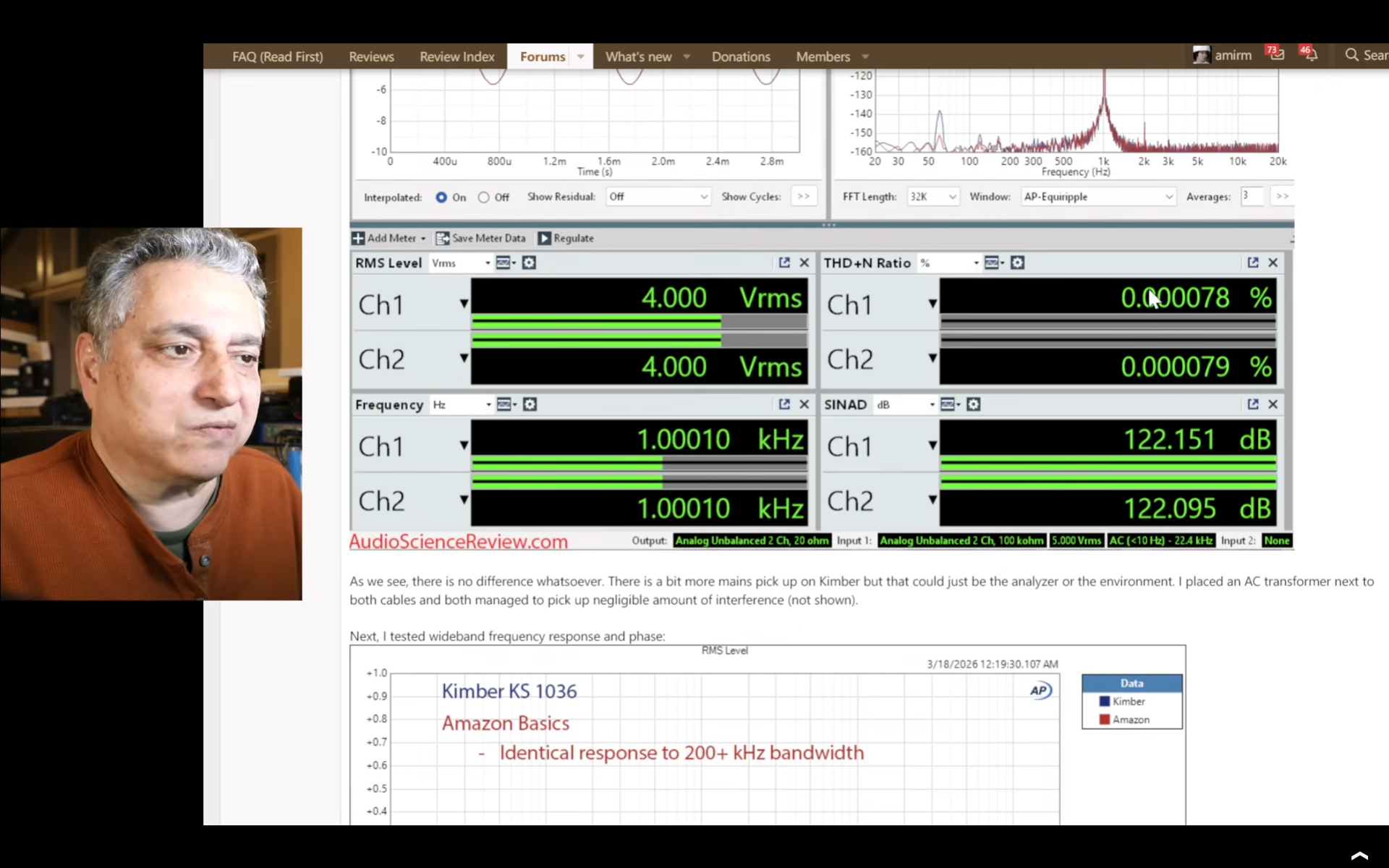Open settings gear on RMS Level meter
The height and width of the screenshot is (868, 1389).
click(x=529, y=263)
